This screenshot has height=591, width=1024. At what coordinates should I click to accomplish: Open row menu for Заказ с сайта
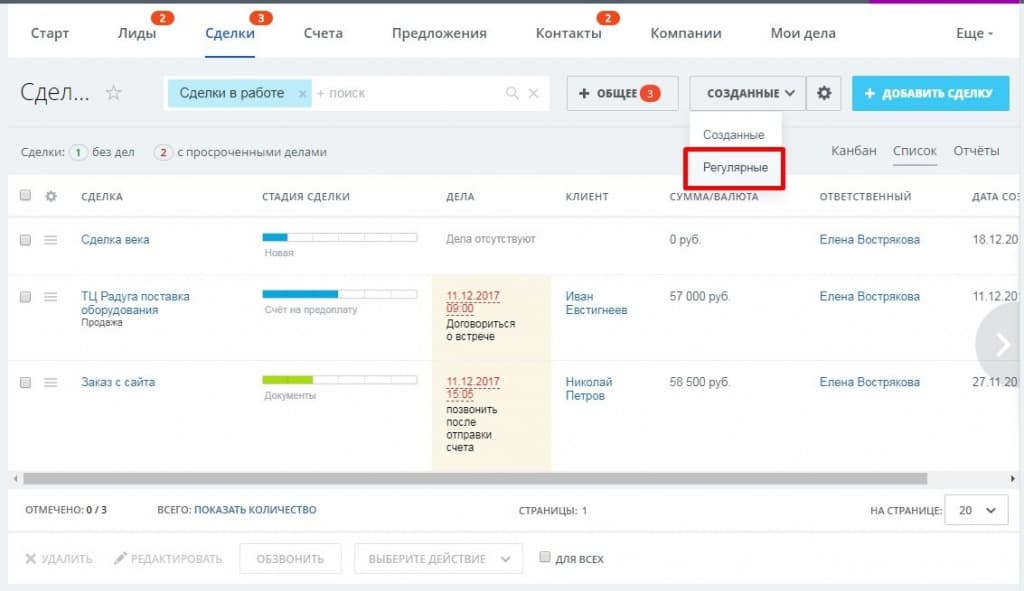pos(51,382)
